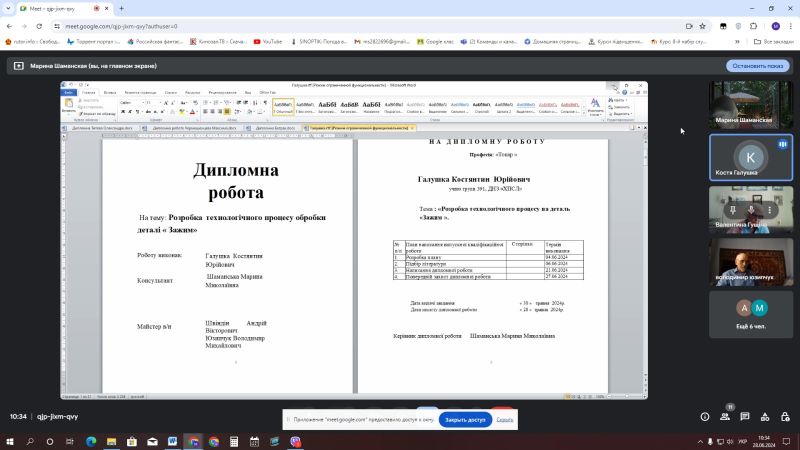Open the Все закладки folder
Image resolution: width=800 pixels, height=450 pixels.
(x=773, y=42)
